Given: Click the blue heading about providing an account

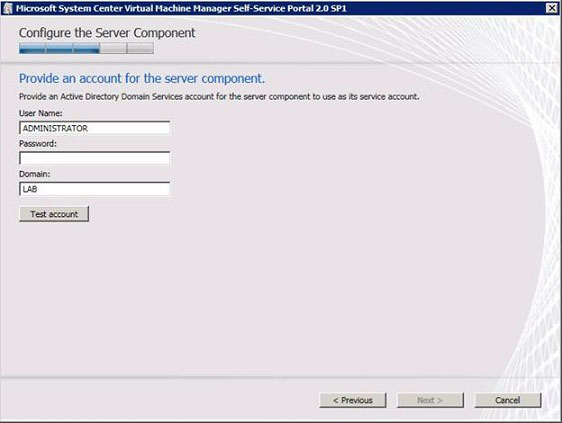Looking at the screenshot, I should point(142,79).
